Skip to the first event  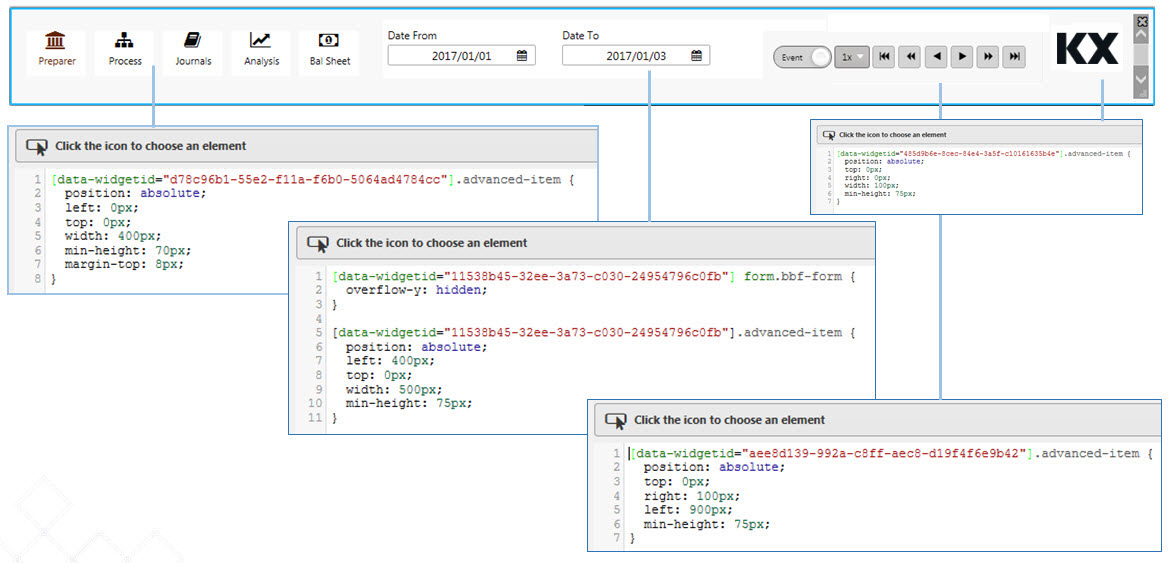pos(884,58)
